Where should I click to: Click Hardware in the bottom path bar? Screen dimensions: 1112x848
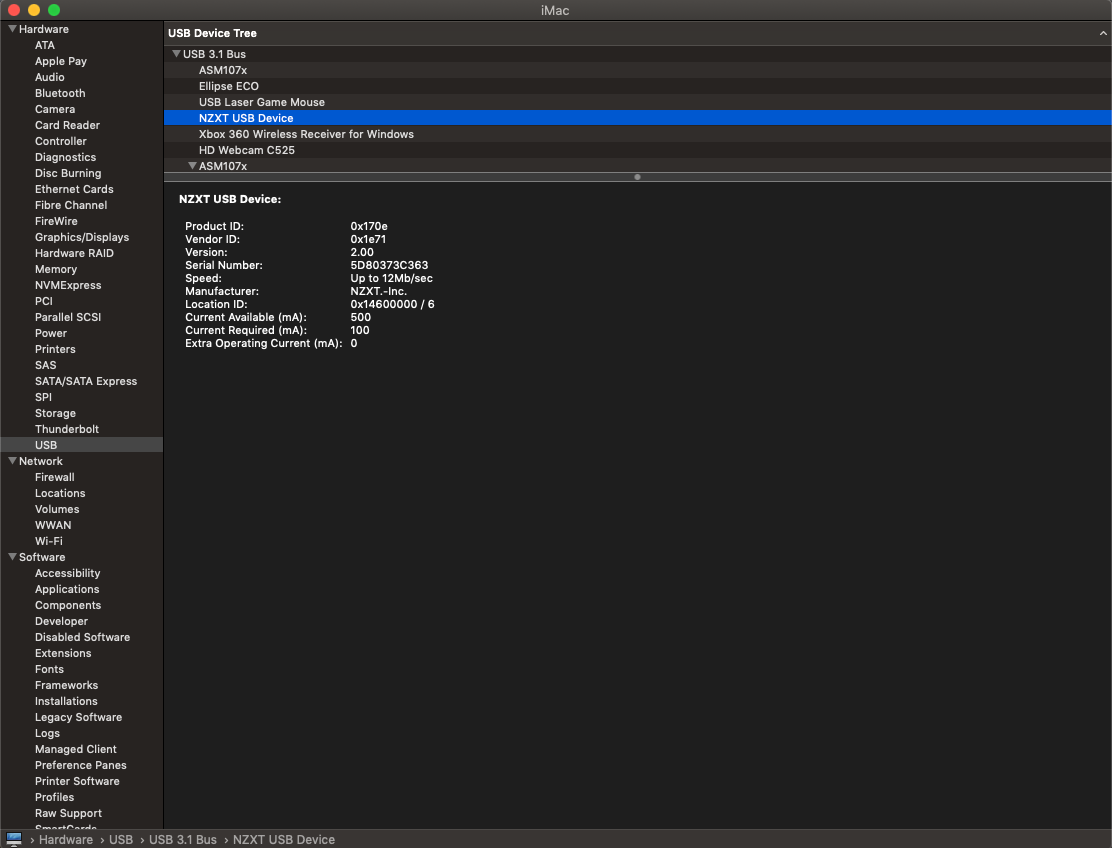(66, 839)
